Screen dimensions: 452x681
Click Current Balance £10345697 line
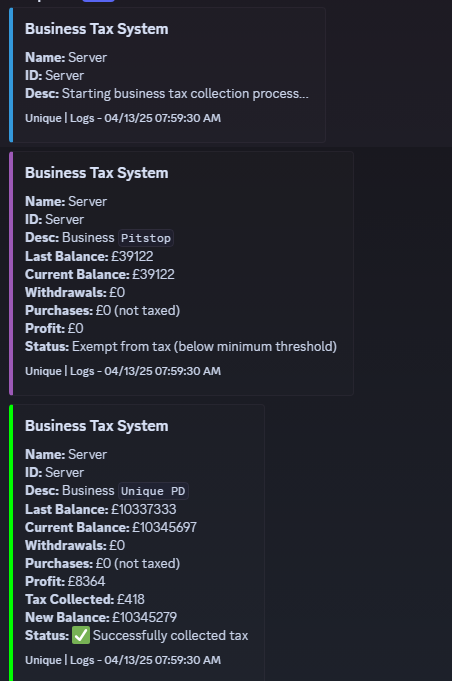click(x=111, y=527)
